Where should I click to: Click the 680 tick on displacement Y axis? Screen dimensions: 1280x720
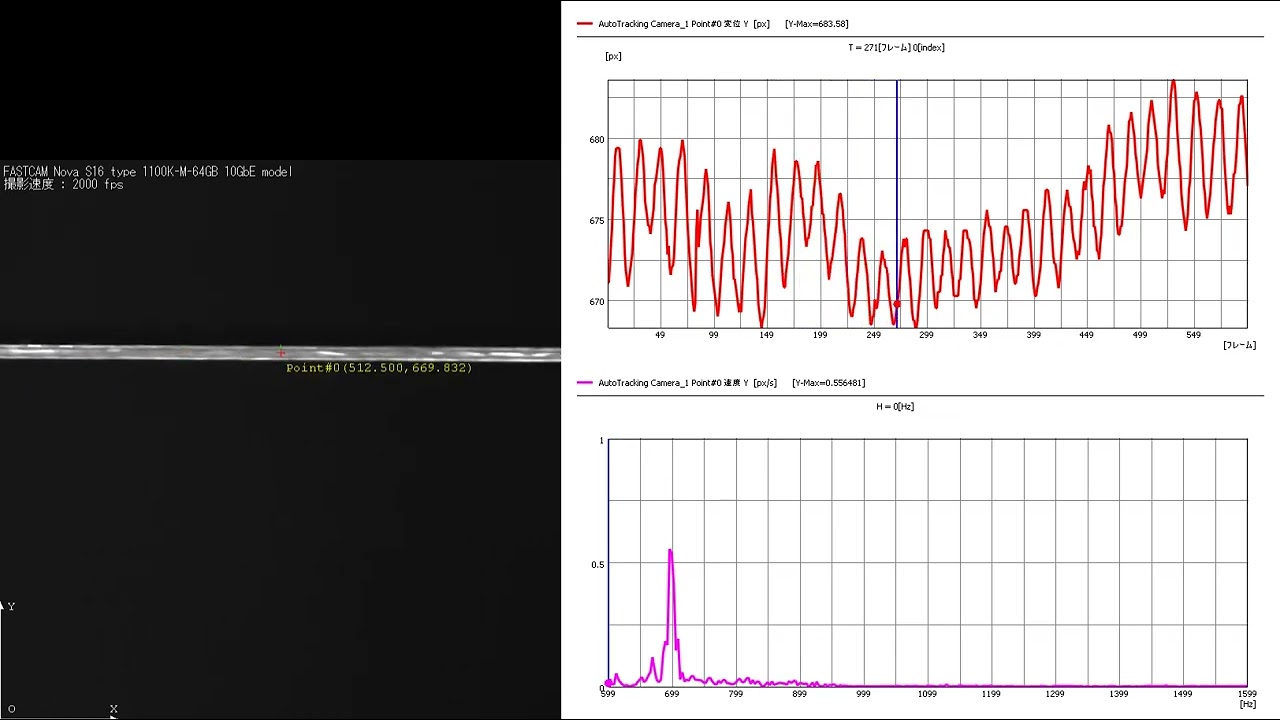coord(597,140)
